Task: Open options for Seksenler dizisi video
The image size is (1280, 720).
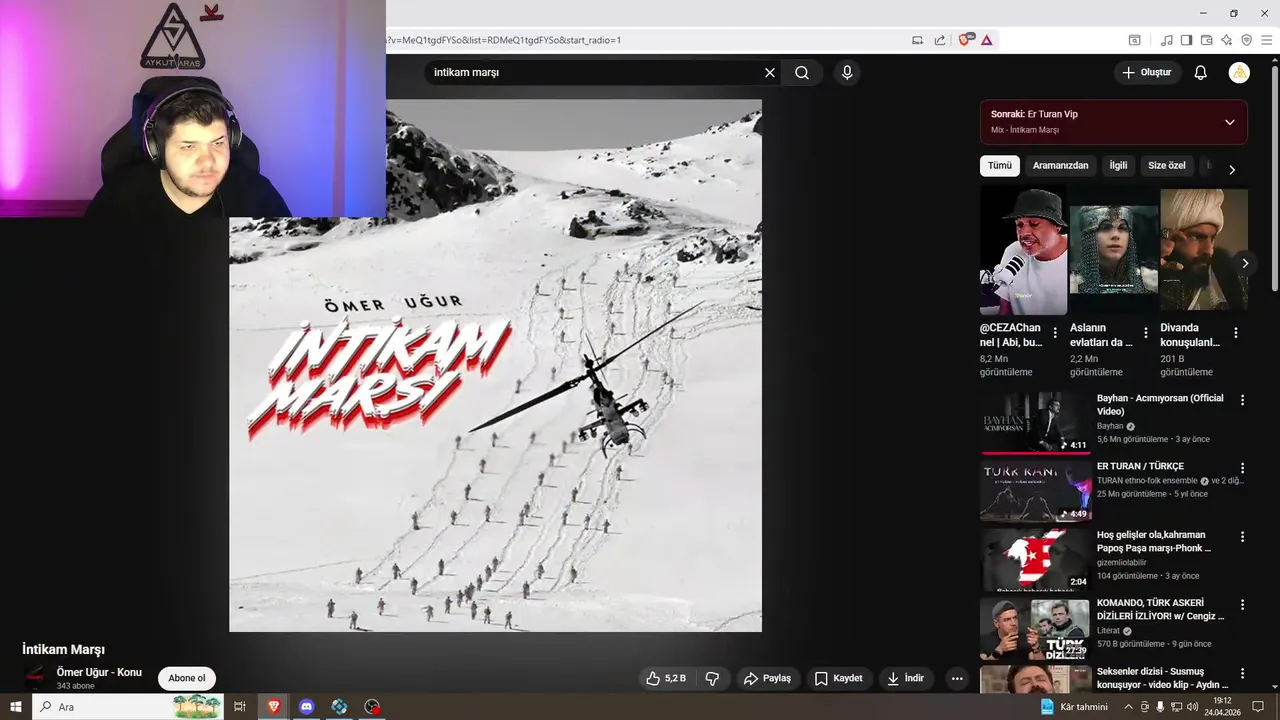Action: point(1243,673)
